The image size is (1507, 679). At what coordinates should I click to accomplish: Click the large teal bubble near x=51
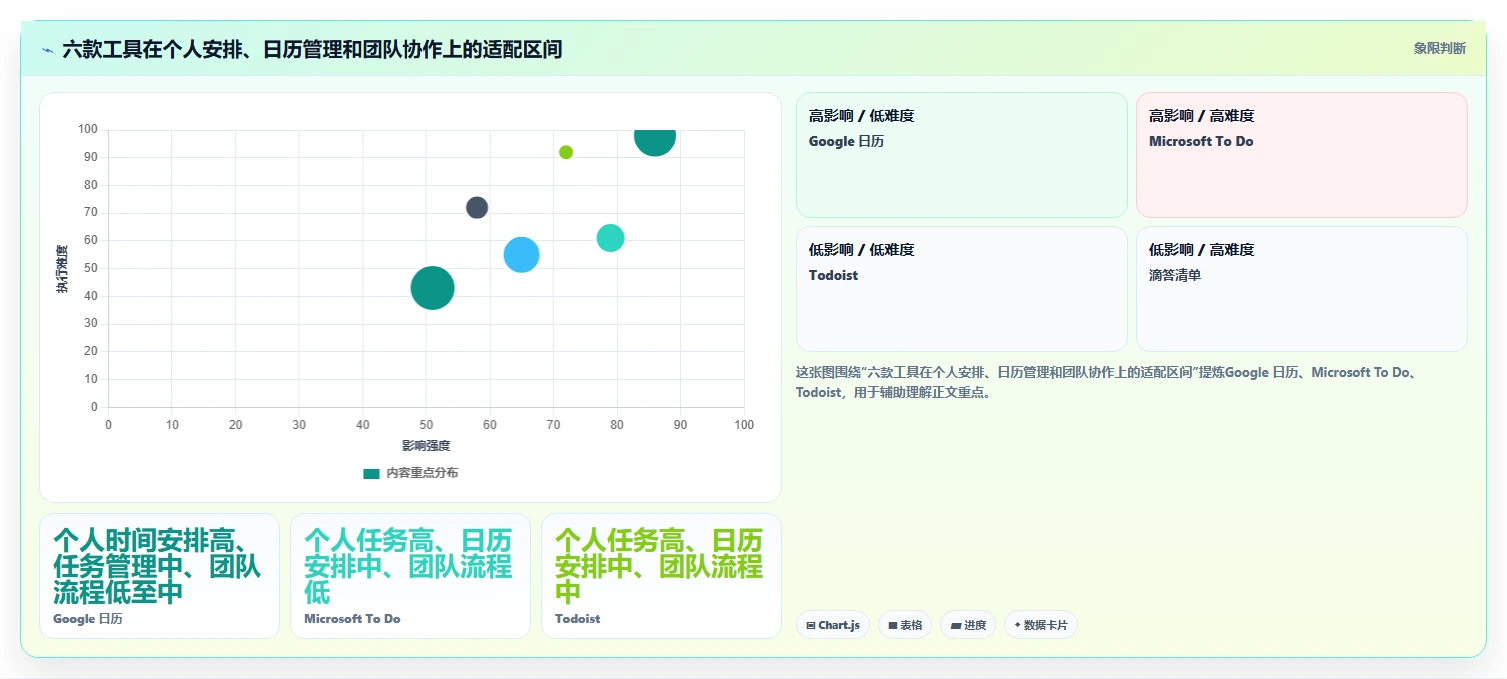[x=432, y=288]
